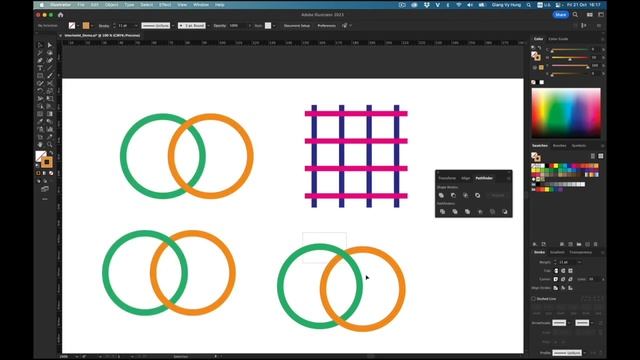Select the Hand tool
Image resolution: width=640 pixels, height=360 pixels.
[x=40, y=144]
